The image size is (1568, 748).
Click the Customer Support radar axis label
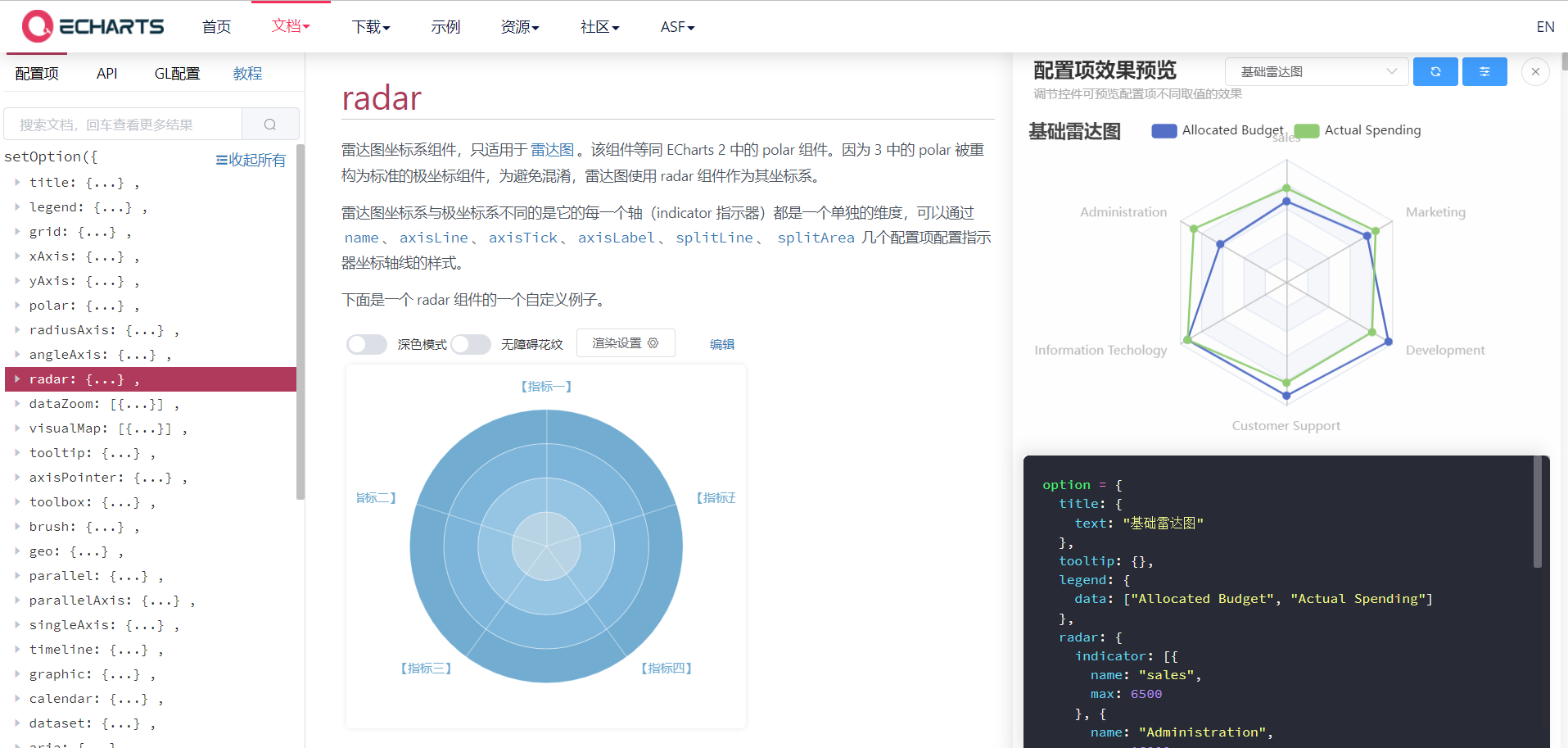pos(1286,426)
